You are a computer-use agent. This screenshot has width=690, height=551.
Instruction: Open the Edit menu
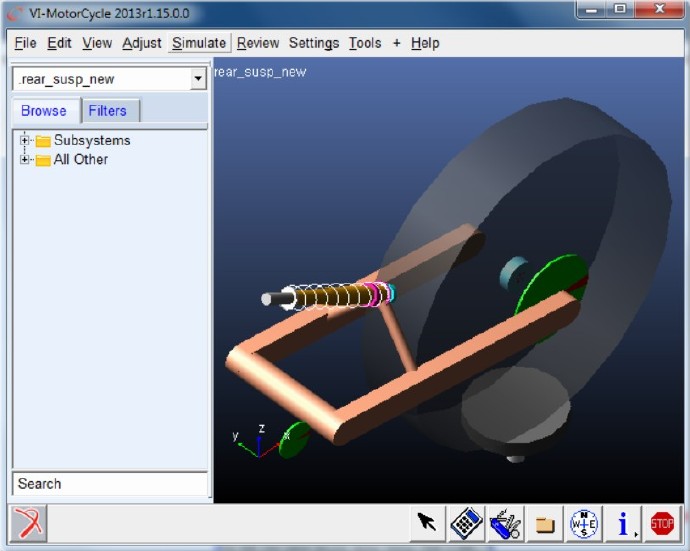[x=59, y=43]
